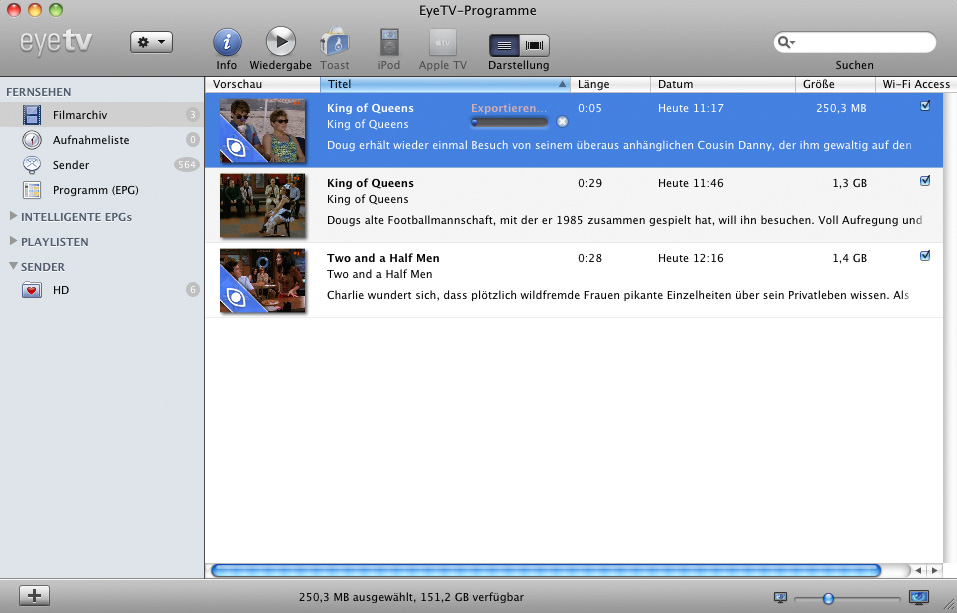Click the Charlie wundert sich description
The width and height of the screenshot is (957, 613).
click(618, 295)
